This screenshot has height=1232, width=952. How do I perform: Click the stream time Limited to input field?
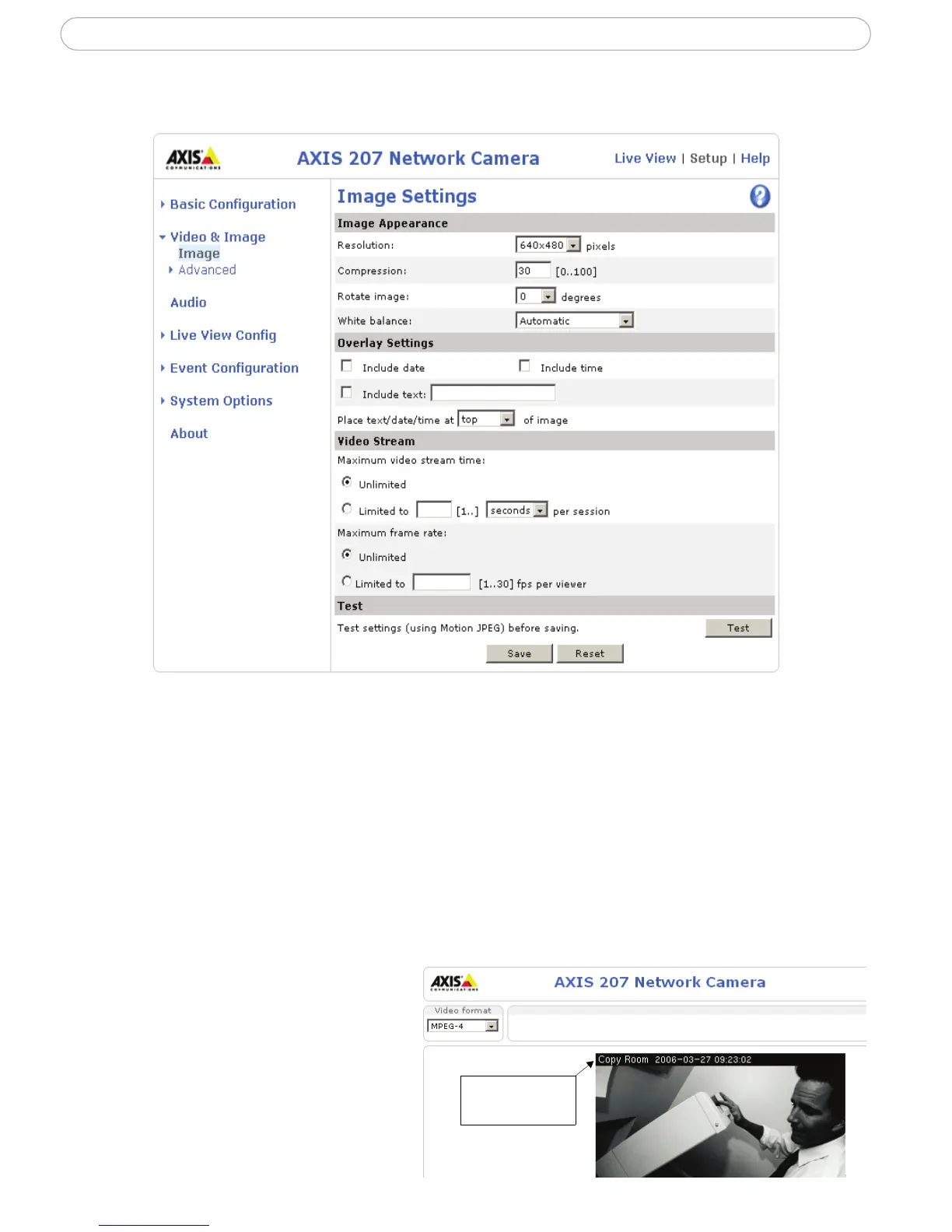[x=434, y=510]
